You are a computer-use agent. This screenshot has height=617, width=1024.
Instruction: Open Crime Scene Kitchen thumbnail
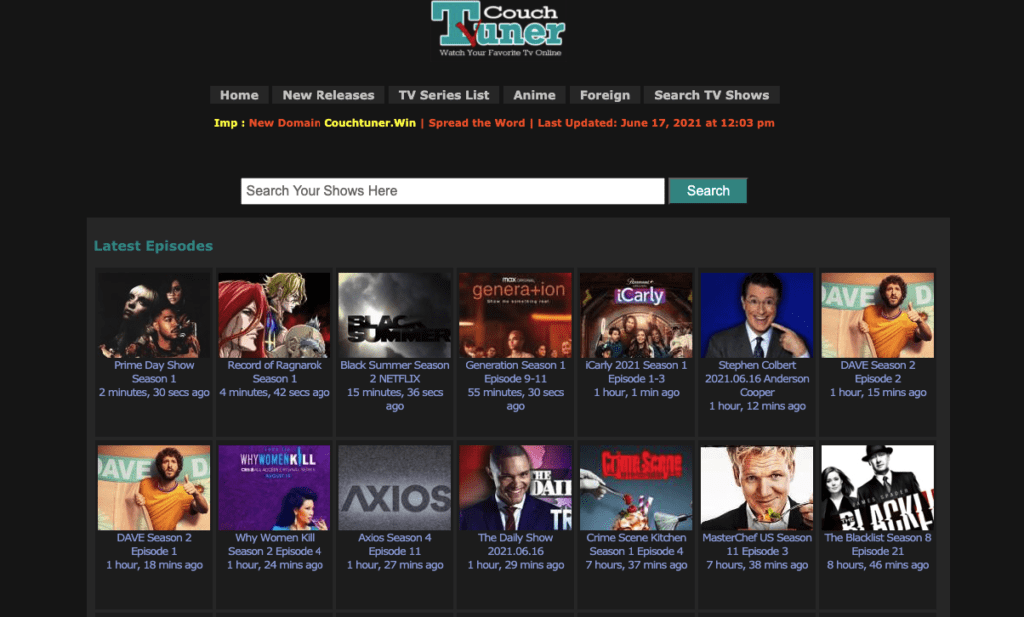tap(636, 488)
